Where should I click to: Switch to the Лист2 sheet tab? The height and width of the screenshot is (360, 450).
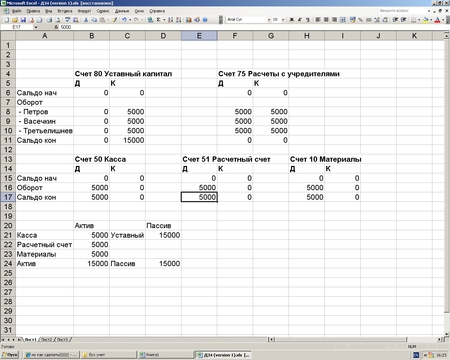coord(46,339)
